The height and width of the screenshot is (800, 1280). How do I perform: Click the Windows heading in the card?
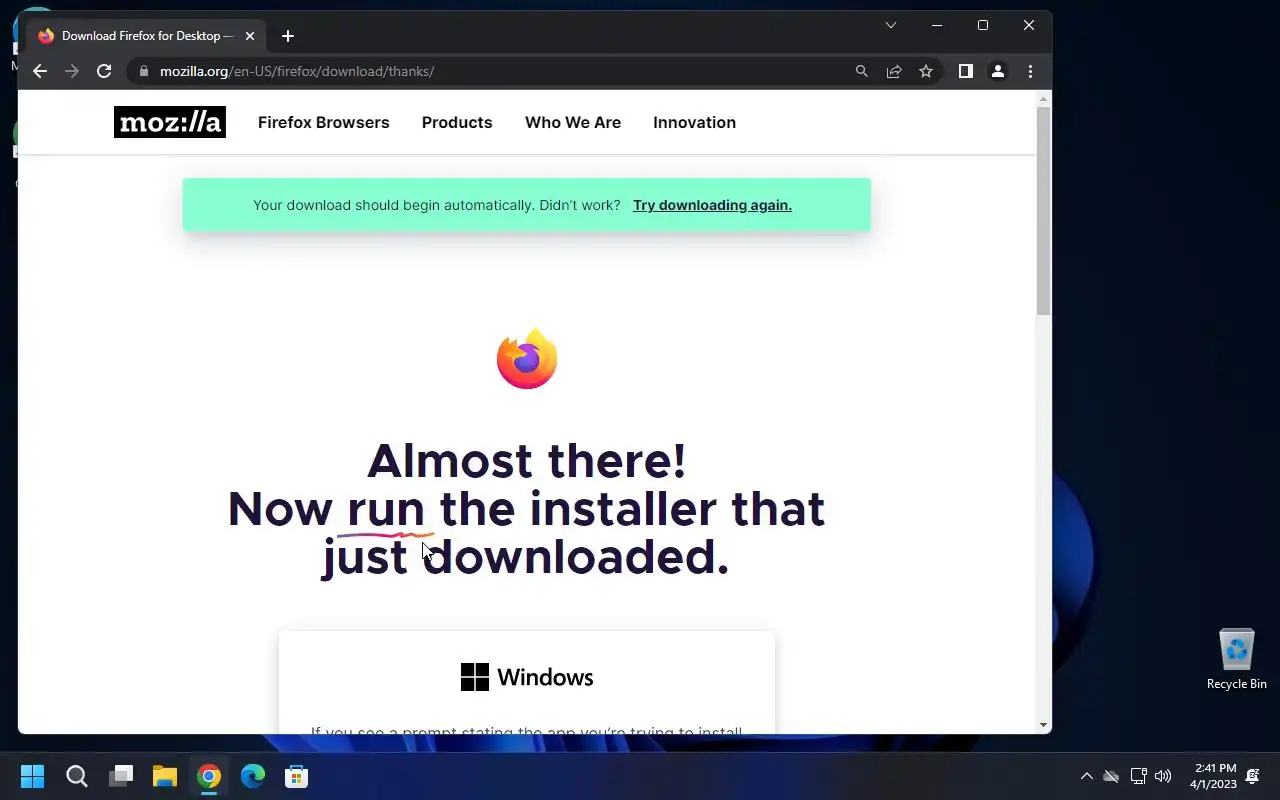(x=545, y=677)
